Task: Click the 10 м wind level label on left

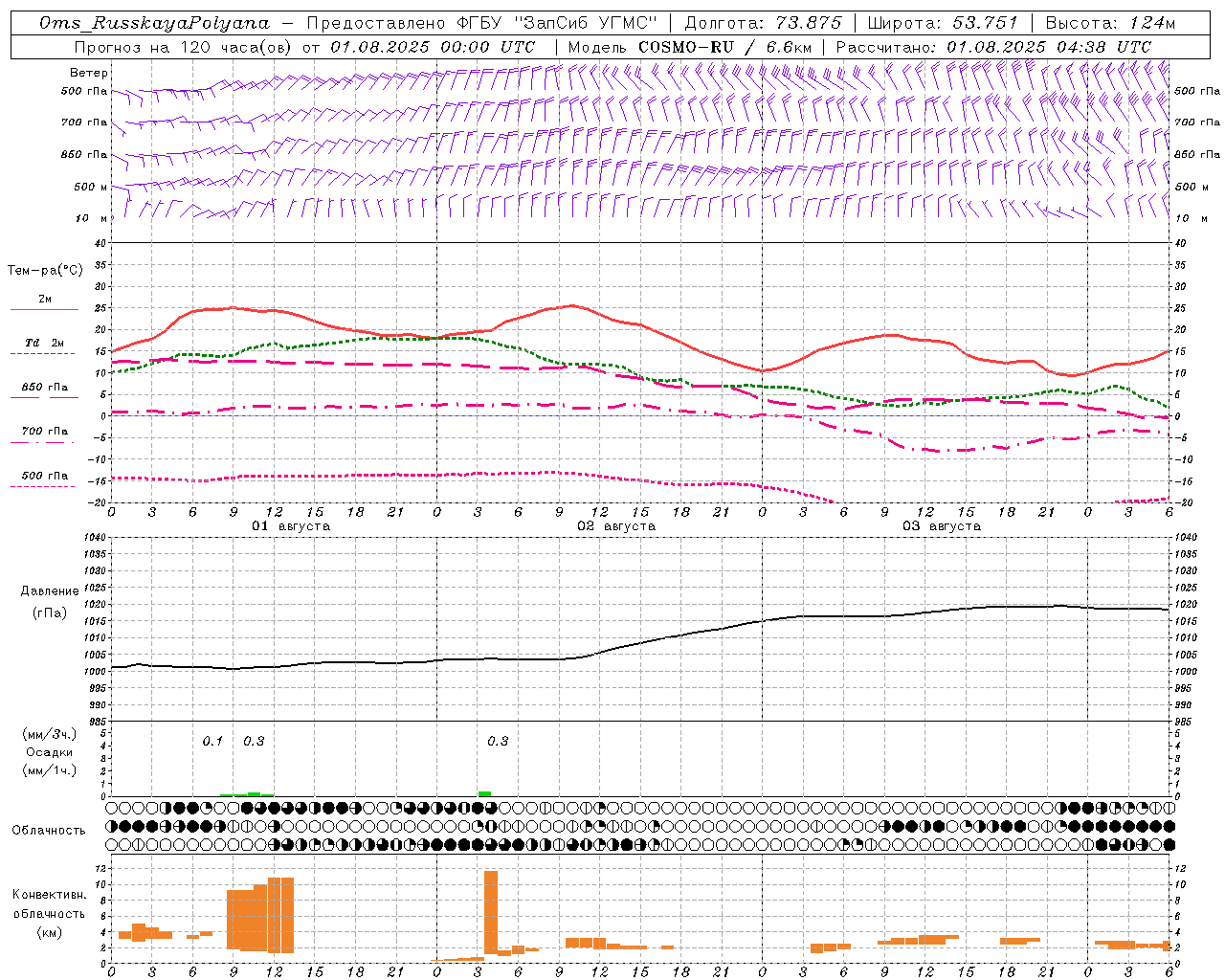Action: click(x=91, y=218)
